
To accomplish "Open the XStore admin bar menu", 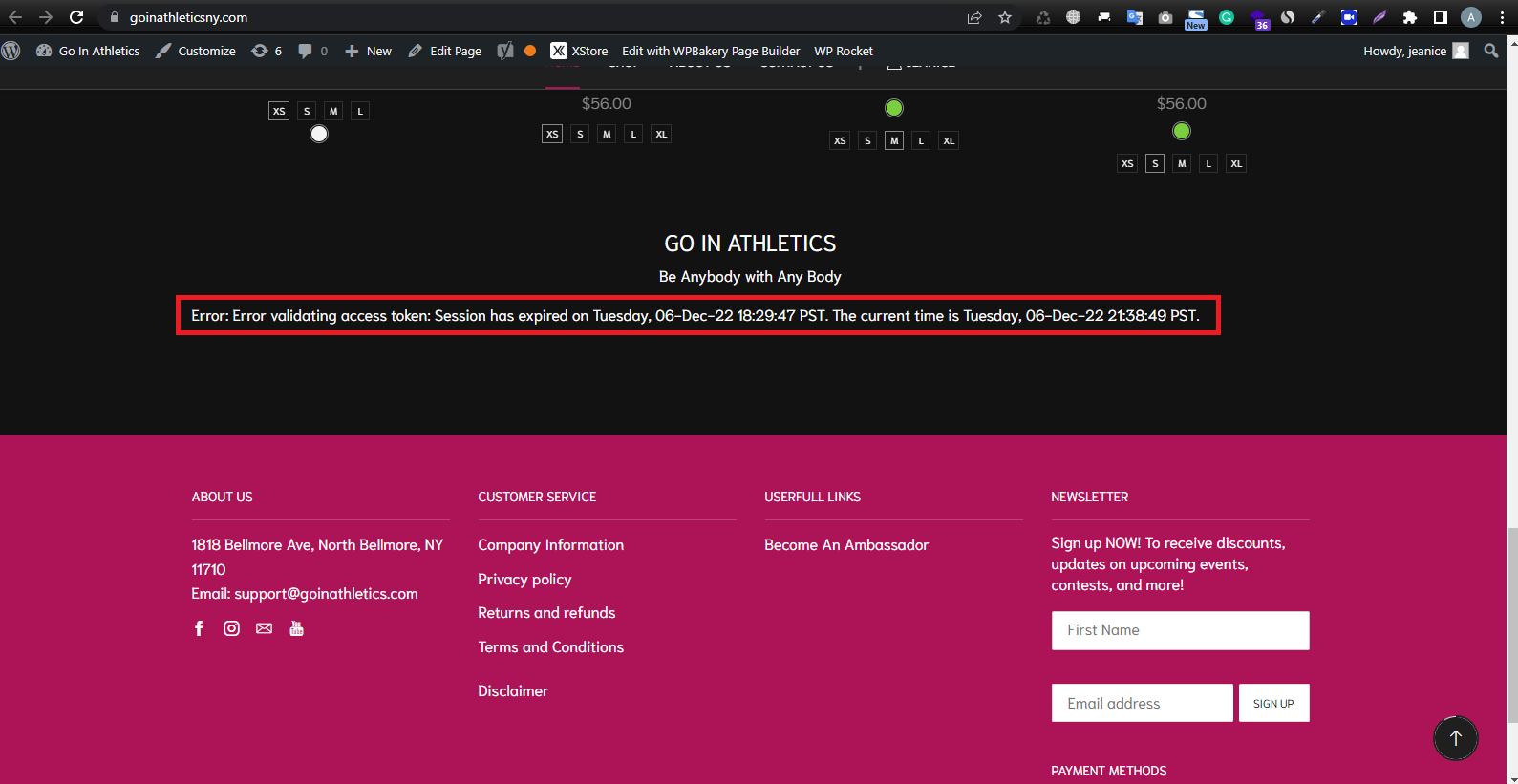I will (x=579, y=51).
